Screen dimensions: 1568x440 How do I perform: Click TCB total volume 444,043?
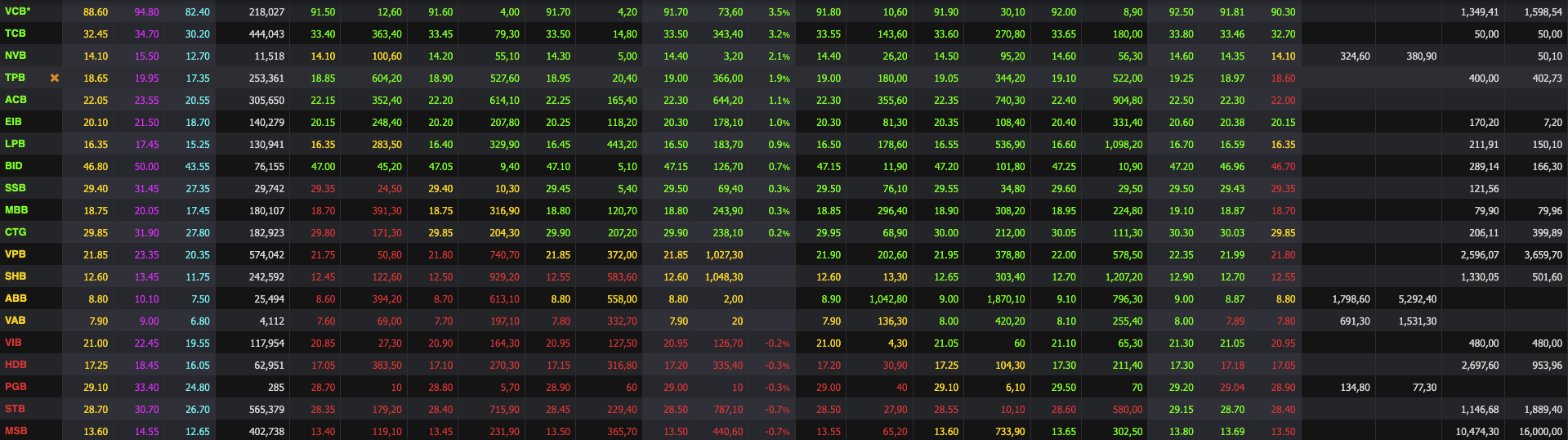pos(266,34)
